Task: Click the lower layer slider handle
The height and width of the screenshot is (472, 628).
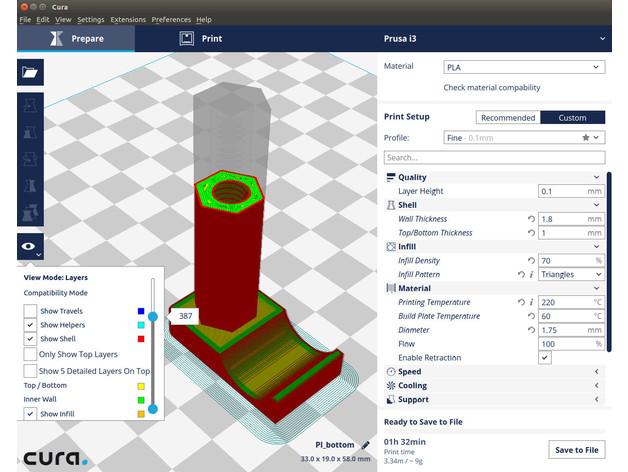Action: [x=153, y=409]
